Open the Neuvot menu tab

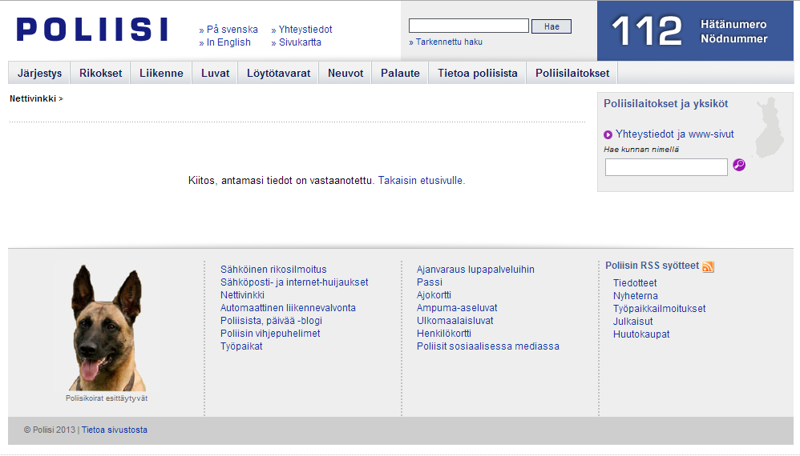pyautogui.click(x=345, y=73)
